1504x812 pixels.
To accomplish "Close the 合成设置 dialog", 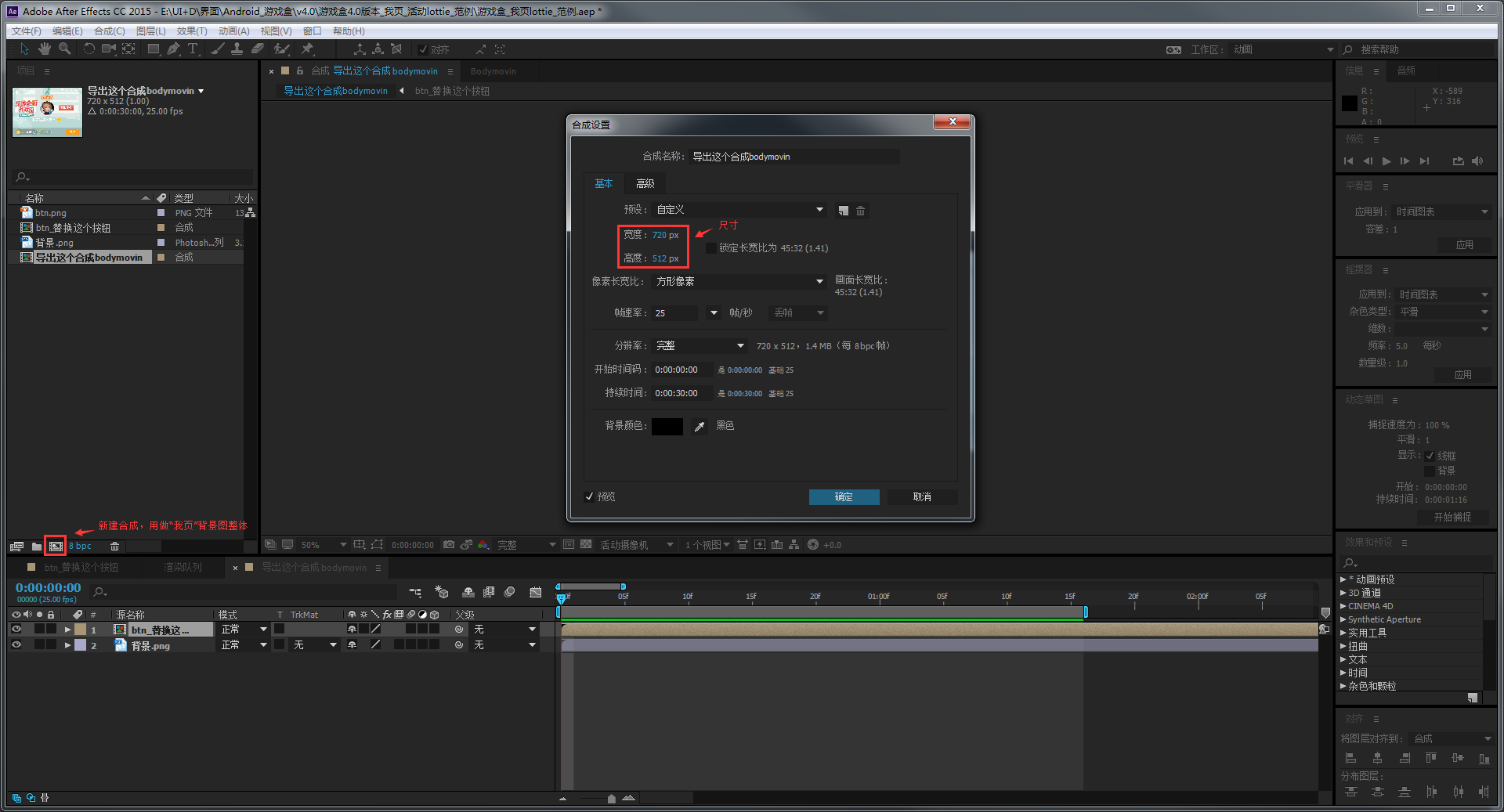I will 953,122.
